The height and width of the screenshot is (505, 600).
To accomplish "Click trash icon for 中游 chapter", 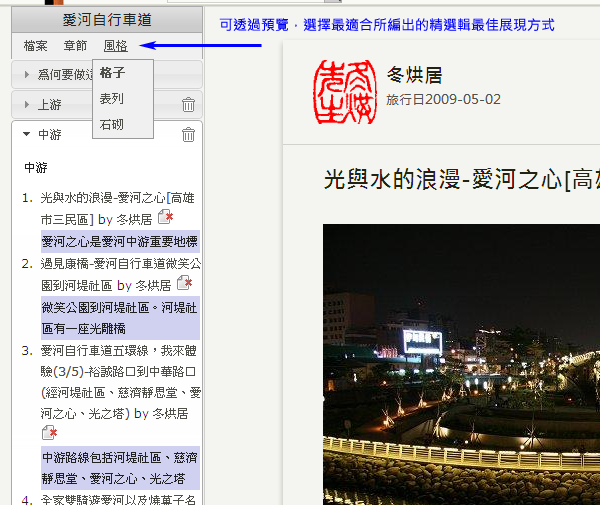I will point(188,135).
